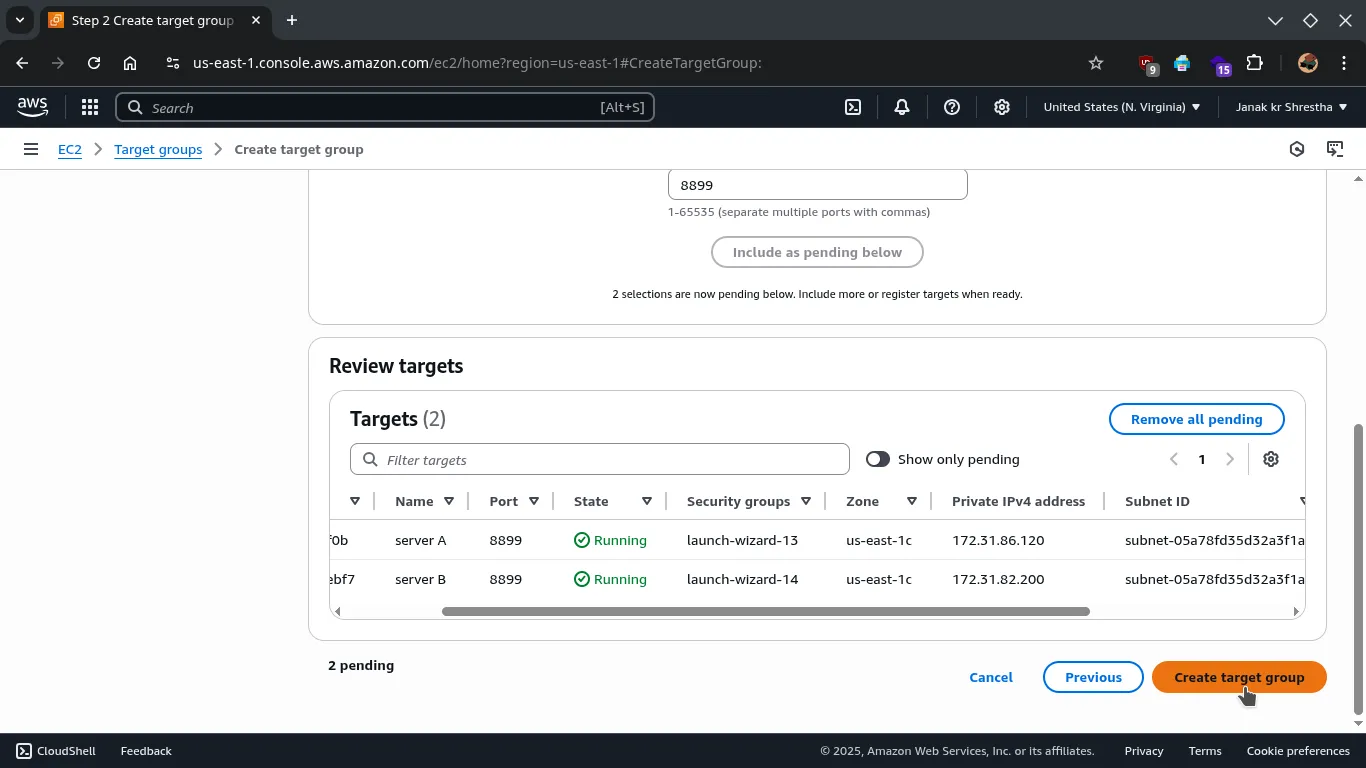Bookmark this page with star icon
Image resolution: width=1366 pixels, height=768 pixels.
(x=1096, y=63)
